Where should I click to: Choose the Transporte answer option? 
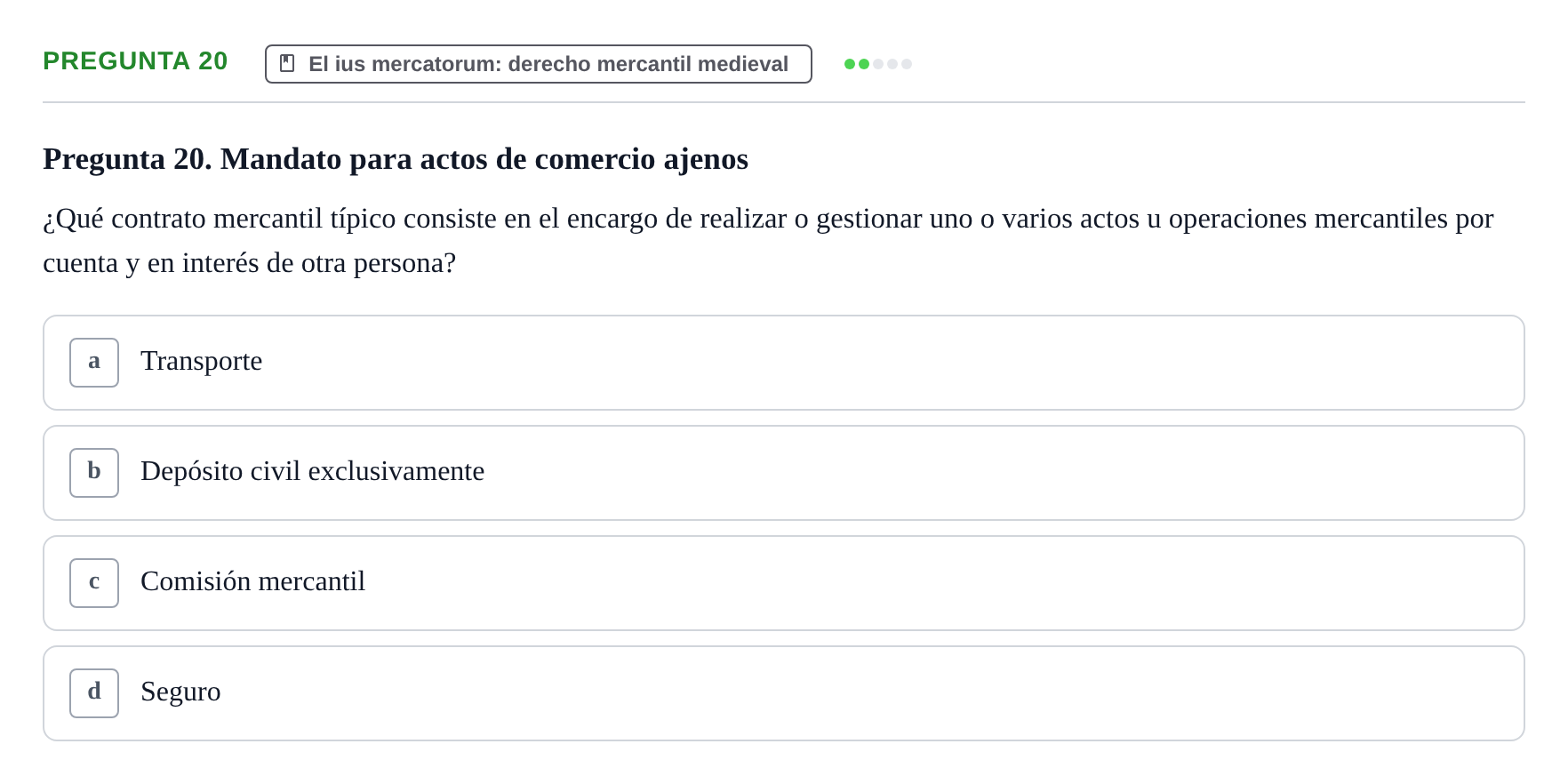pyautogui.click(x=784, y=363)
